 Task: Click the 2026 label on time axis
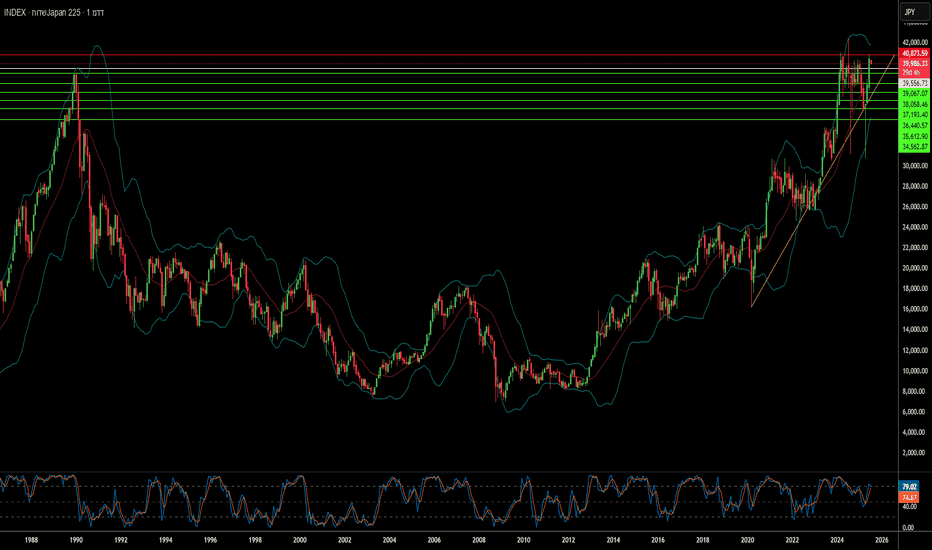pyautogui.click(x=881, y=540)
